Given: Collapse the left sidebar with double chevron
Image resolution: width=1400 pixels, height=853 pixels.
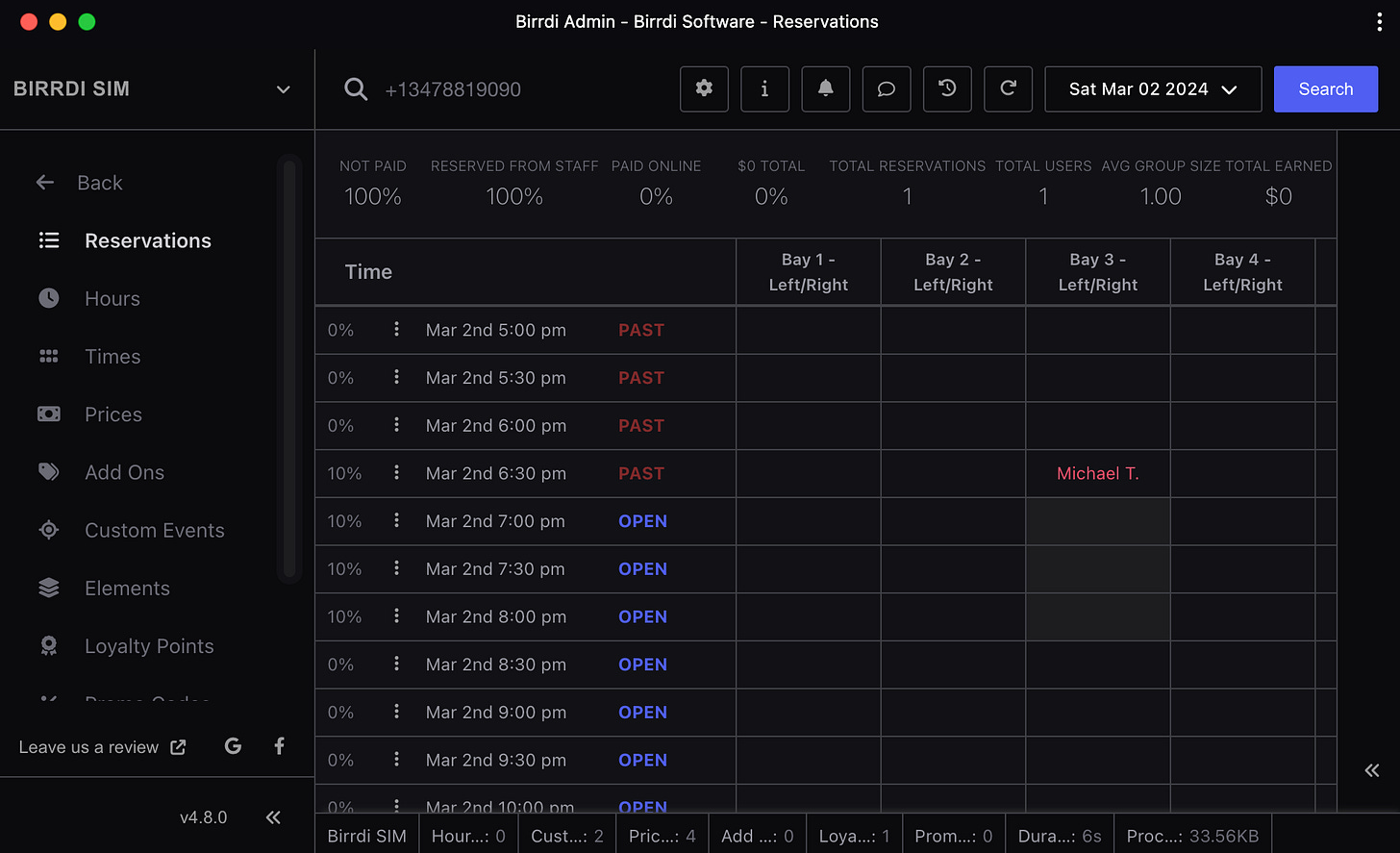Looking at the screenshot, I should (x=273, y=817).
